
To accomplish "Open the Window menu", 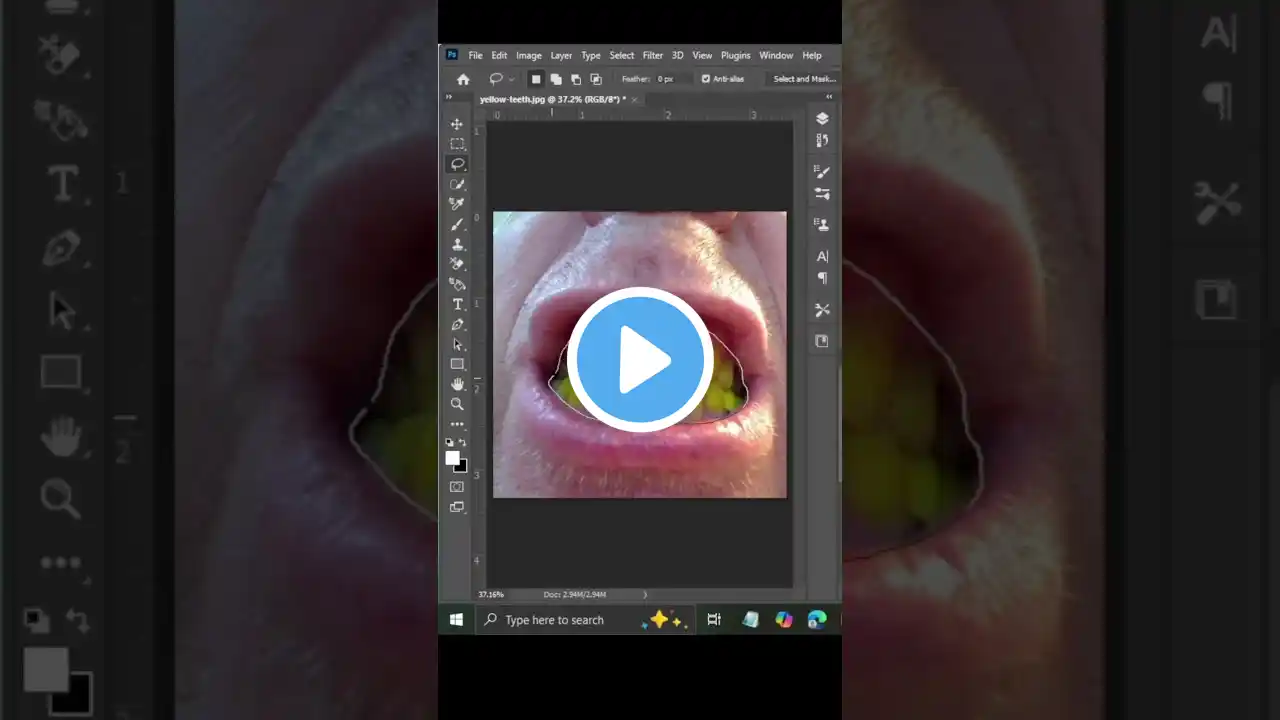I will pyautogui.click(x=776, y=56).
